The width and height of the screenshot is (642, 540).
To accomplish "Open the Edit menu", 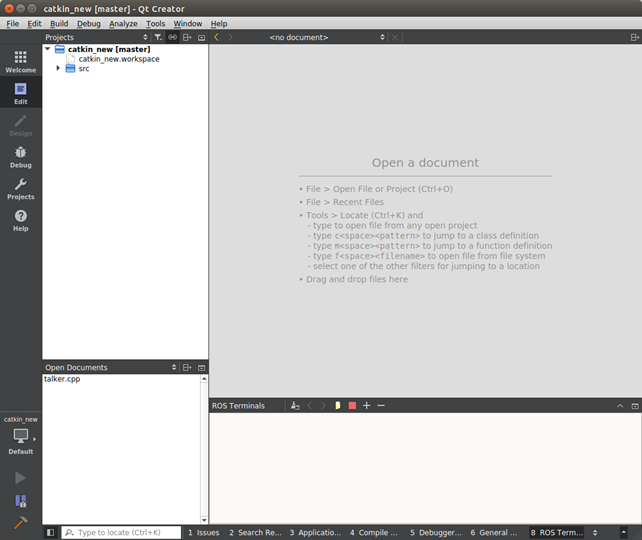I will pyautogui.click(x=34, y=23).
